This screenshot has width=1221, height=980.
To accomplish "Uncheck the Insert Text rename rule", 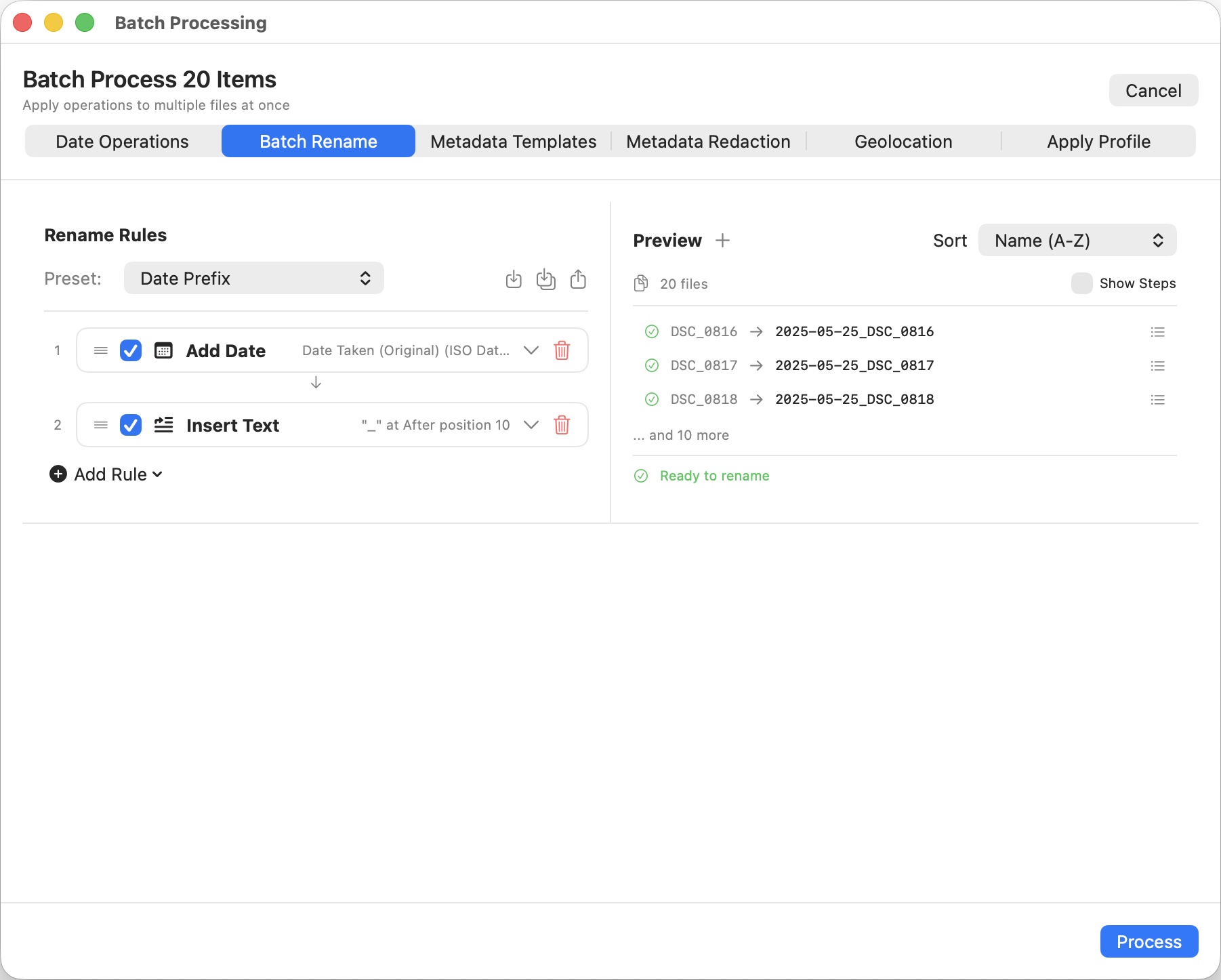I will click(x=131, y=425).
